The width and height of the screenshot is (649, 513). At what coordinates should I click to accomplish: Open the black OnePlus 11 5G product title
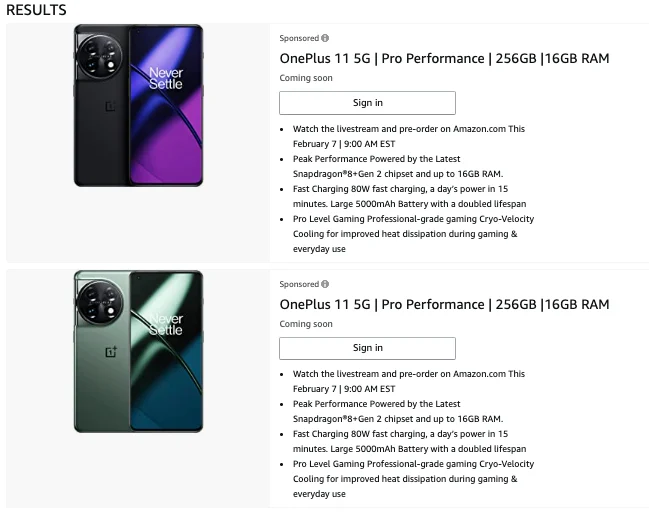tap(444, 58)
